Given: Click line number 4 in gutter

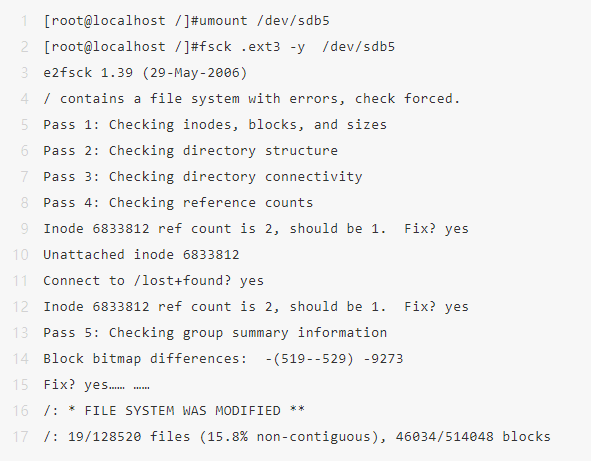Looking at the screenshot, I should [24, 99].
